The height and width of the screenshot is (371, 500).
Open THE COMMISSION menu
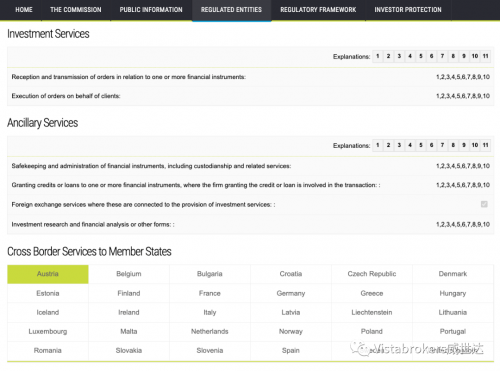click(76, 10)
